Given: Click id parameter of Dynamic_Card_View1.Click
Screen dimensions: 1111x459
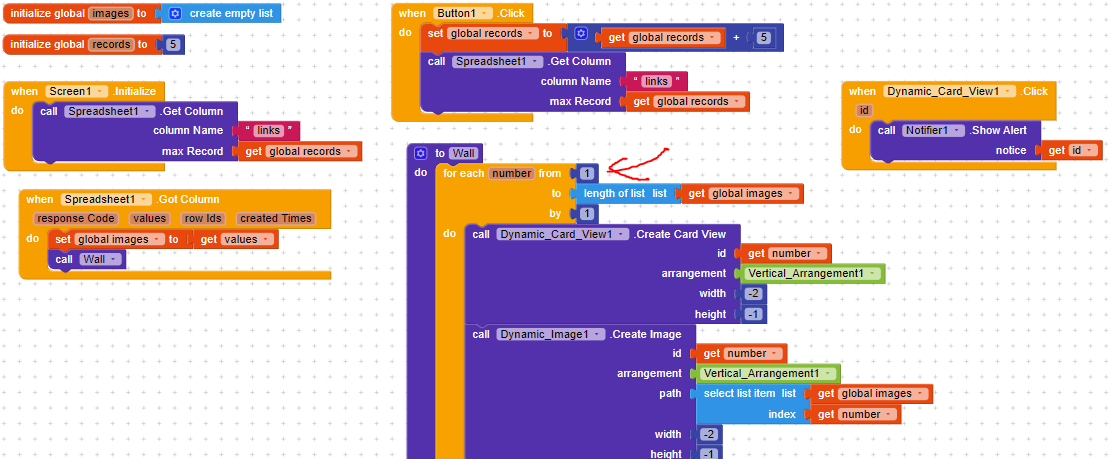Looking at the screenshot, I should tap(864, 111).
